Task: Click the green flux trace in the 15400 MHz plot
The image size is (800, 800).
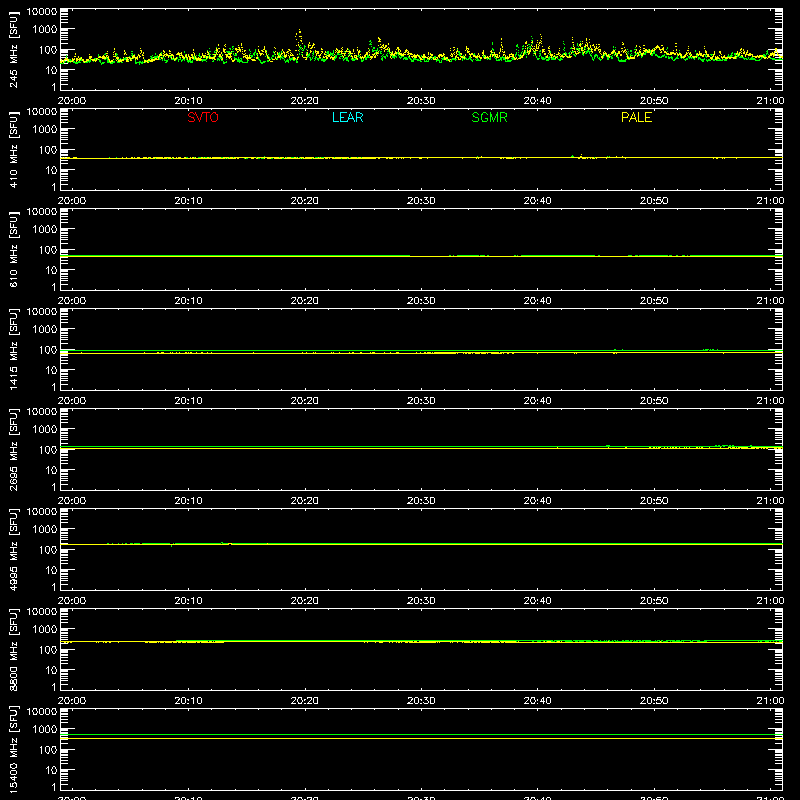Action: 421,735
